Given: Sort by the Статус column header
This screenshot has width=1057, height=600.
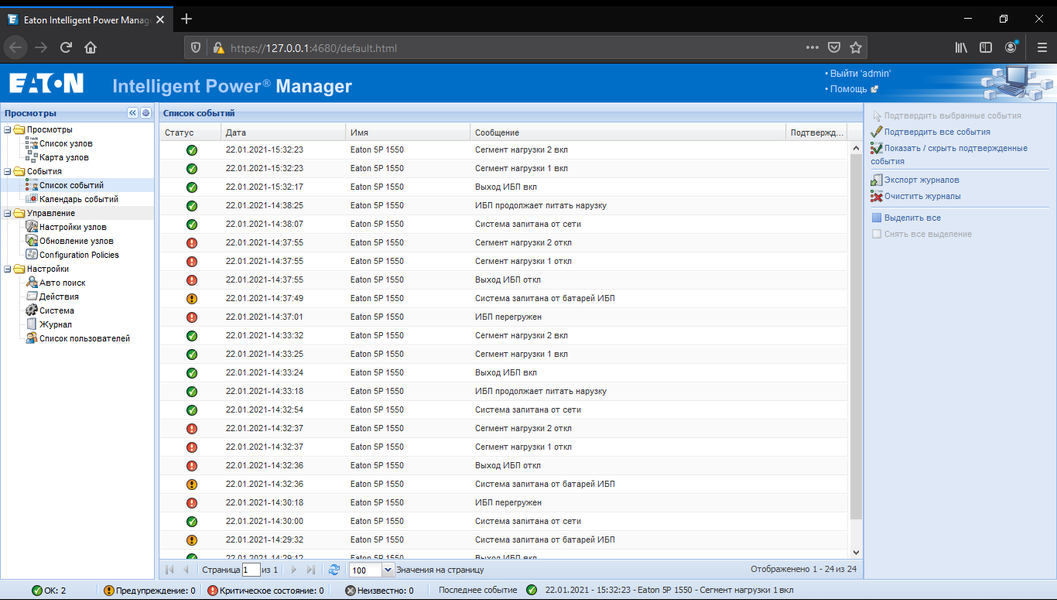Looking at the screenshot, I should [x=191, y=133].
